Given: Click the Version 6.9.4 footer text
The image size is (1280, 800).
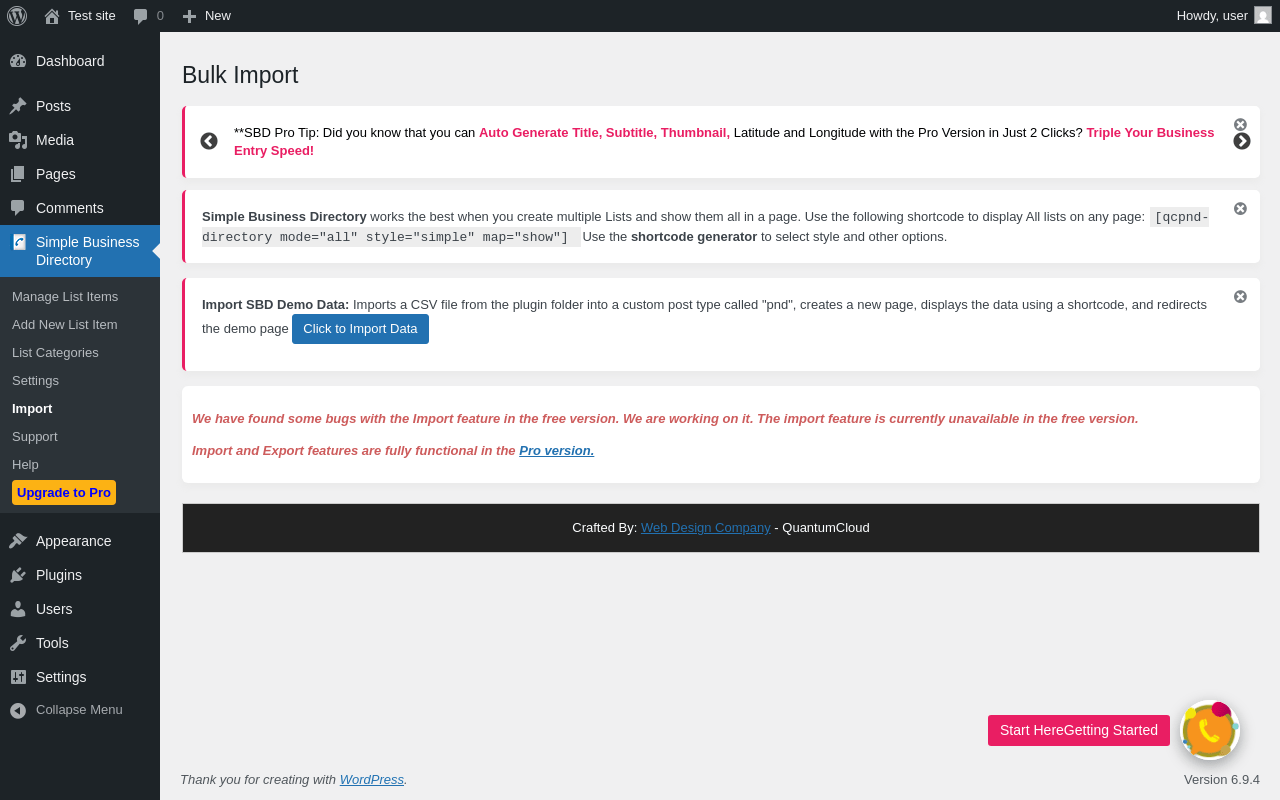Looking at the screenshot, I should 1222,780.
